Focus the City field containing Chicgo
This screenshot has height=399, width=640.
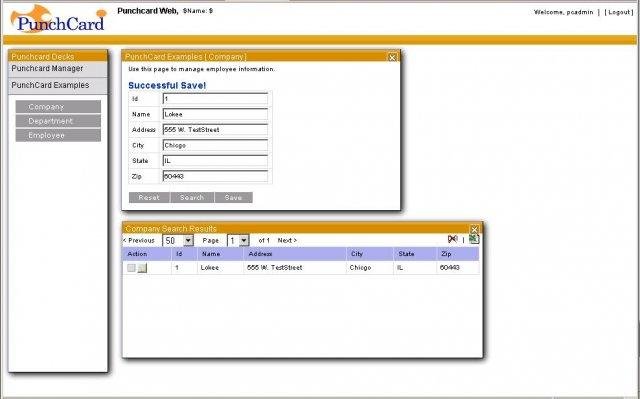point(215,145)
